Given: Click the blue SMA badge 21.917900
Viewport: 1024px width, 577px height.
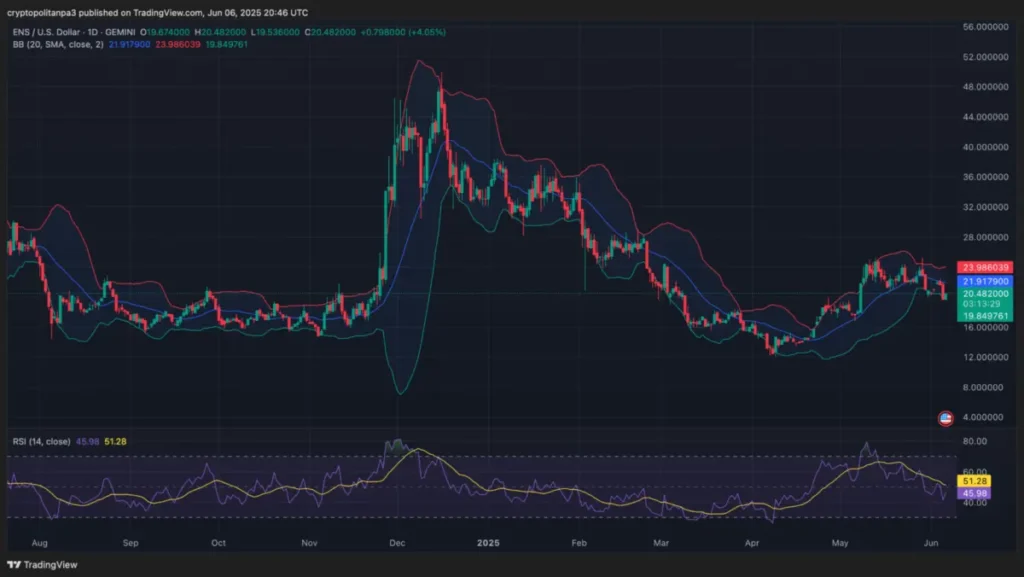Looking at the screenshot, I should (x=985, y=282).
